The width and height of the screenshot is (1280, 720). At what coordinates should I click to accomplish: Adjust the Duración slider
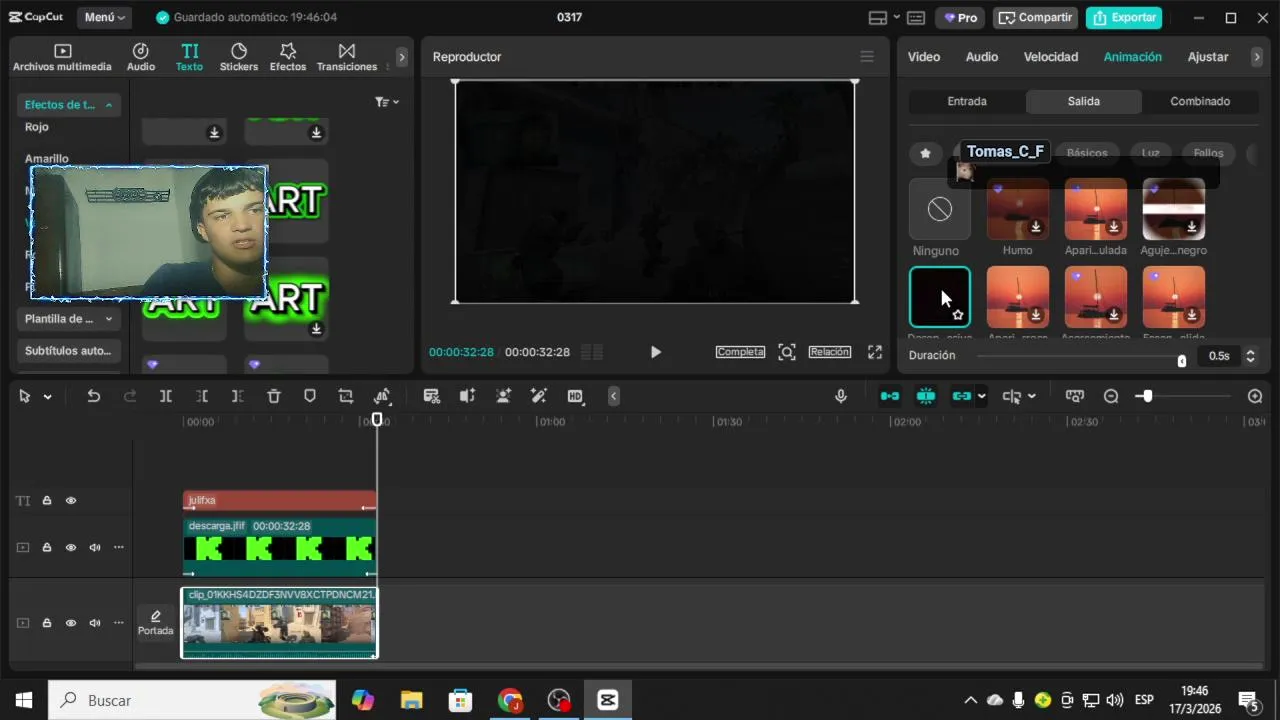click(1181, 361)
